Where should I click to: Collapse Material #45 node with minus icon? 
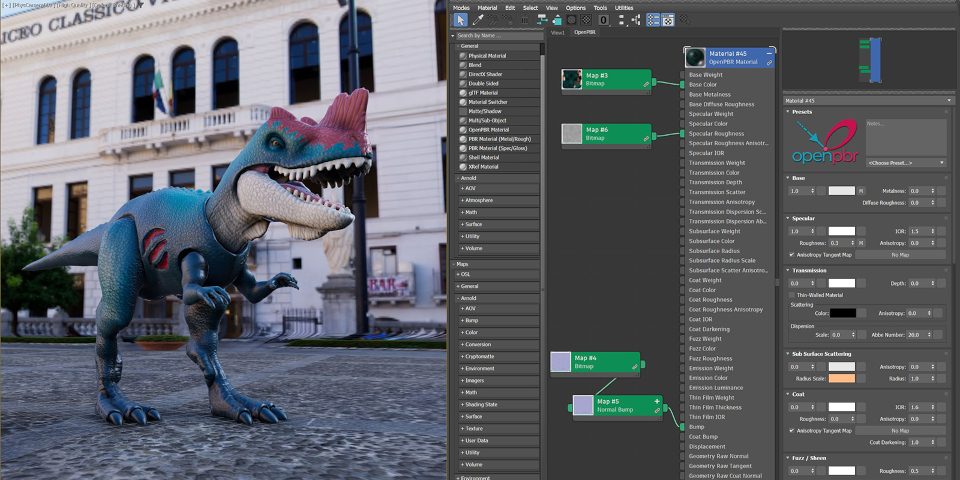pyautogui.click(x=769, y=52)
